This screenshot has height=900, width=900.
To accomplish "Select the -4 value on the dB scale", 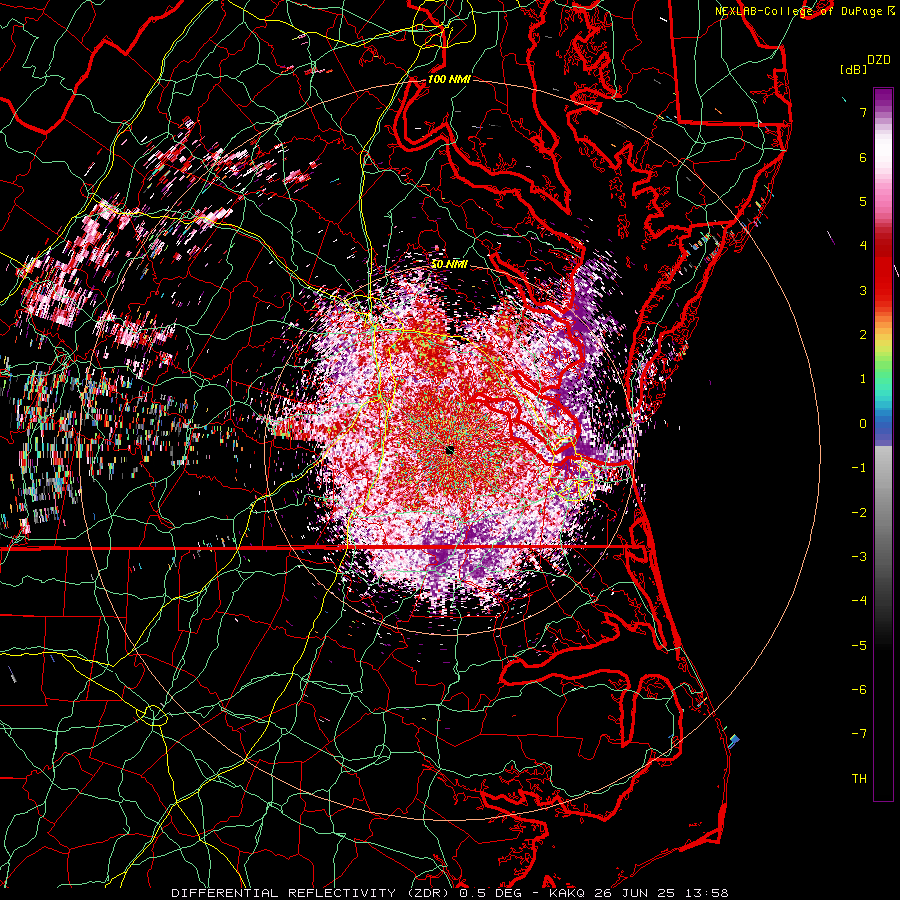I will (x=859, y=601).
